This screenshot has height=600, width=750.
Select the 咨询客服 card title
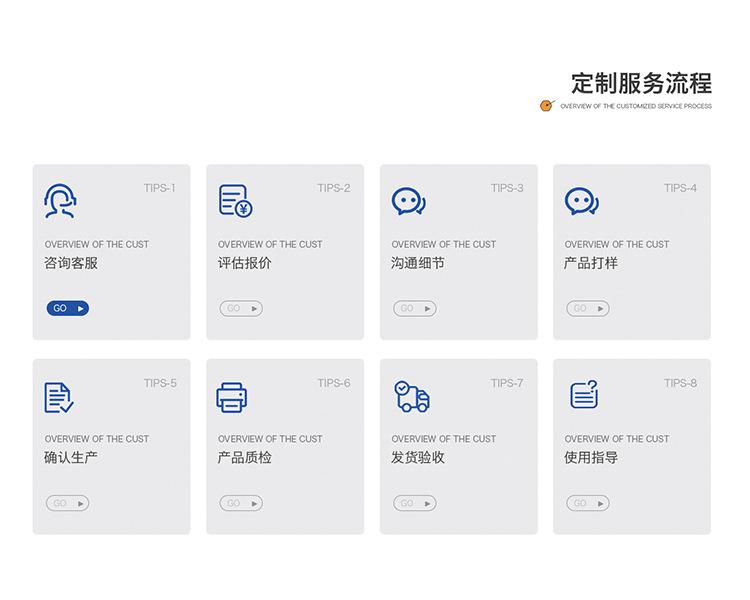coord(71,263)
